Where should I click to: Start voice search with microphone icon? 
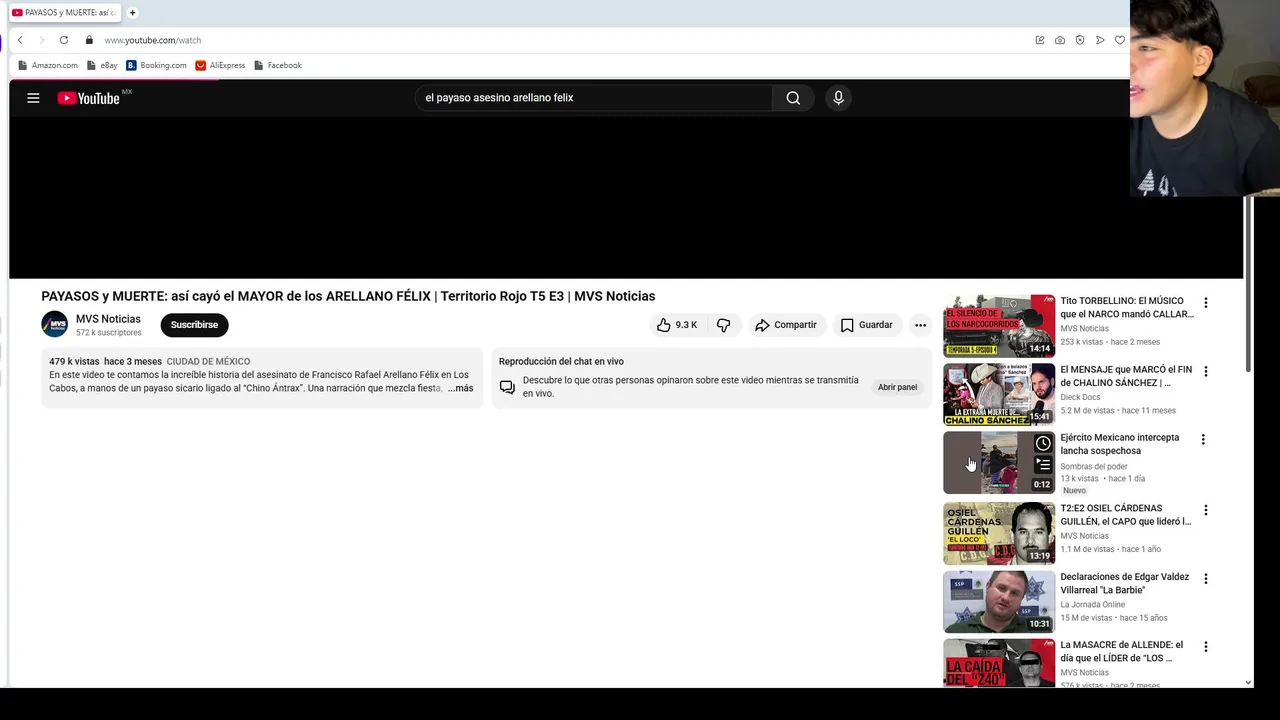click(x=838, y=98)
